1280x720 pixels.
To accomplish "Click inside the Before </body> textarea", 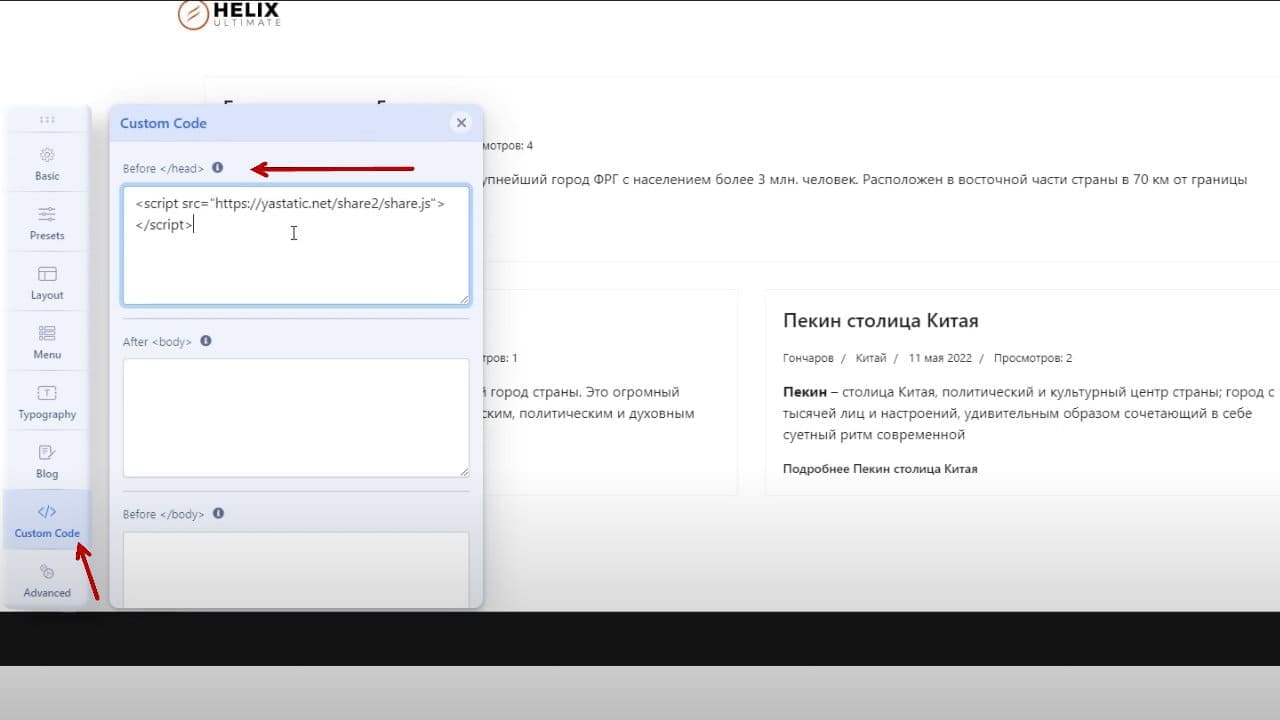I will click(x=296, y=569).
